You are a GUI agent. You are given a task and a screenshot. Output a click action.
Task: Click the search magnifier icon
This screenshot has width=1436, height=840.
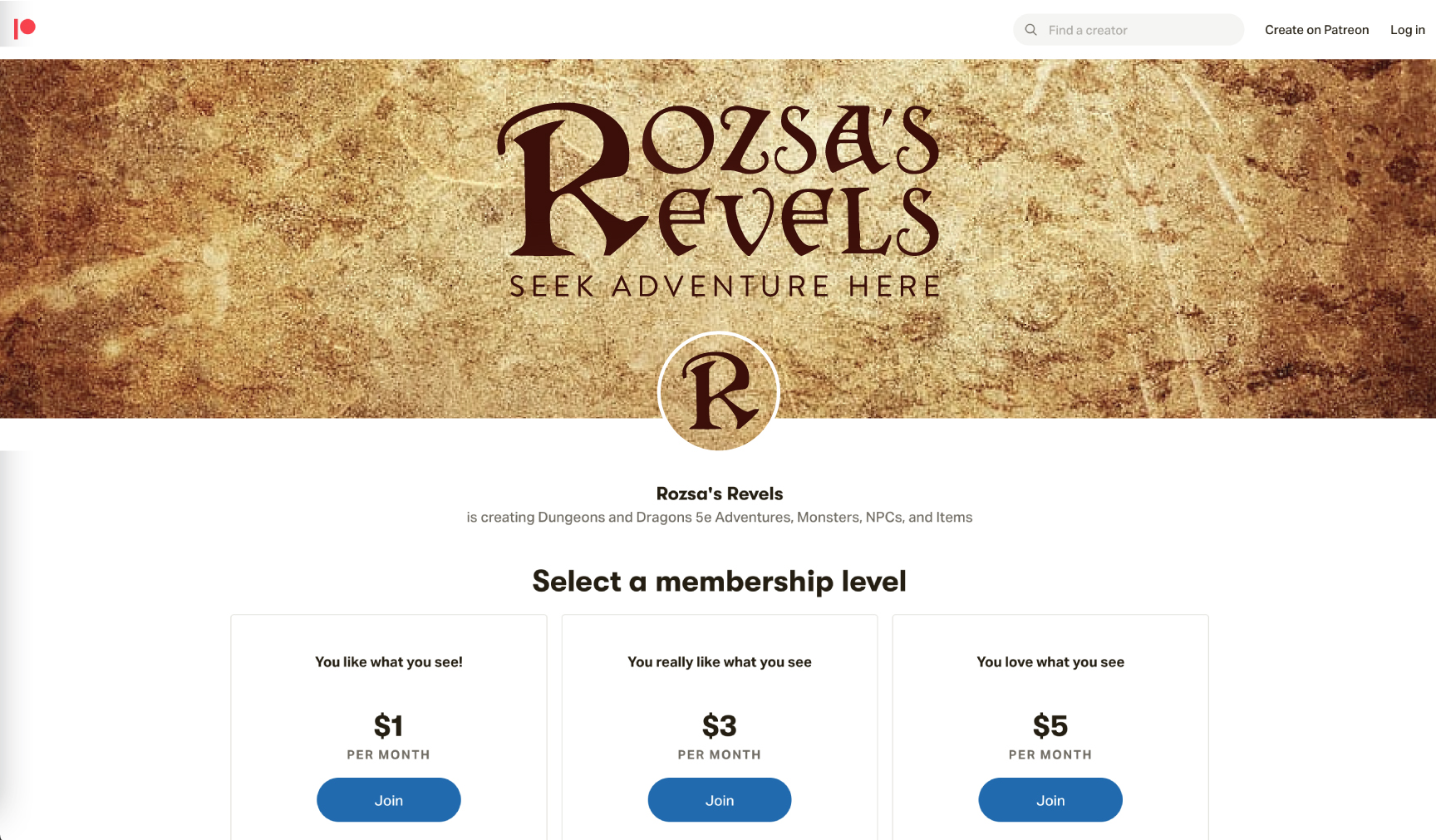(x=1030, y=30)
